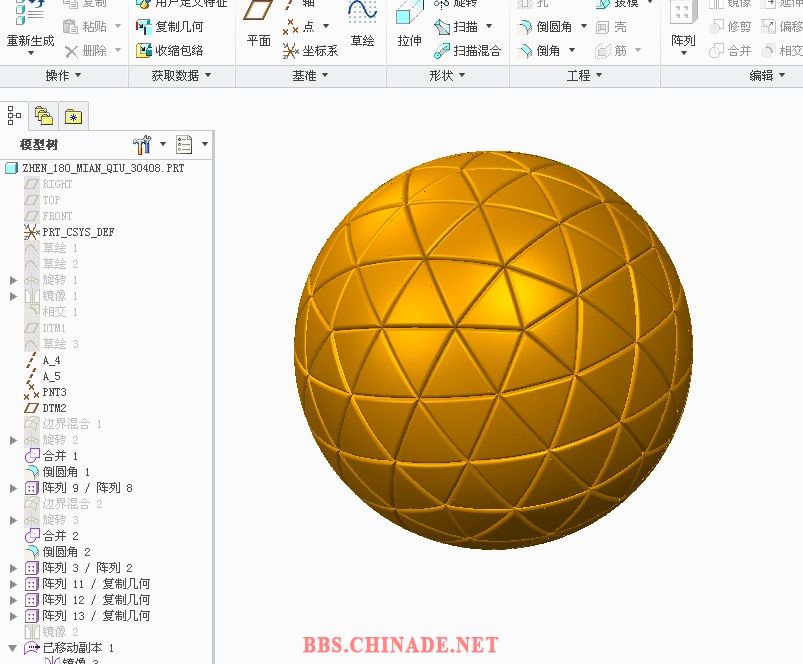Open Swept Blend (扫描混合)

tap(467, 51)
